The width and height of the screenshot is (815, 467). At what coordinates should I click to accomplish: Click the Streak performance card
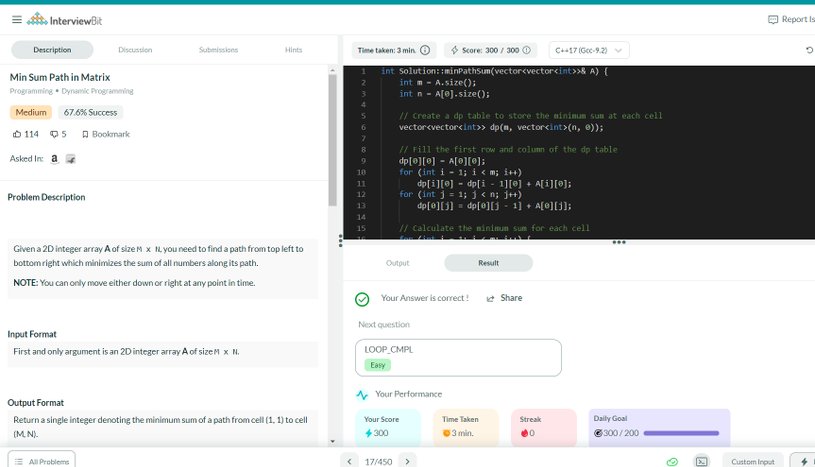click(x=544, y=427)
